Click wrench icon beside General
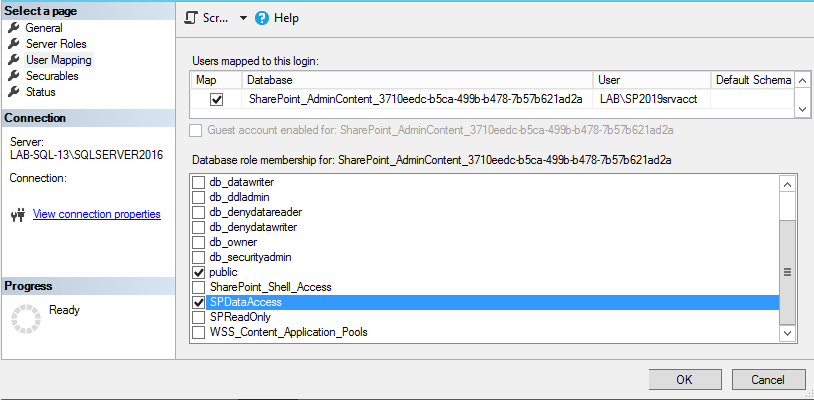This screenshot has width=814, height=400. coord(14,28)
